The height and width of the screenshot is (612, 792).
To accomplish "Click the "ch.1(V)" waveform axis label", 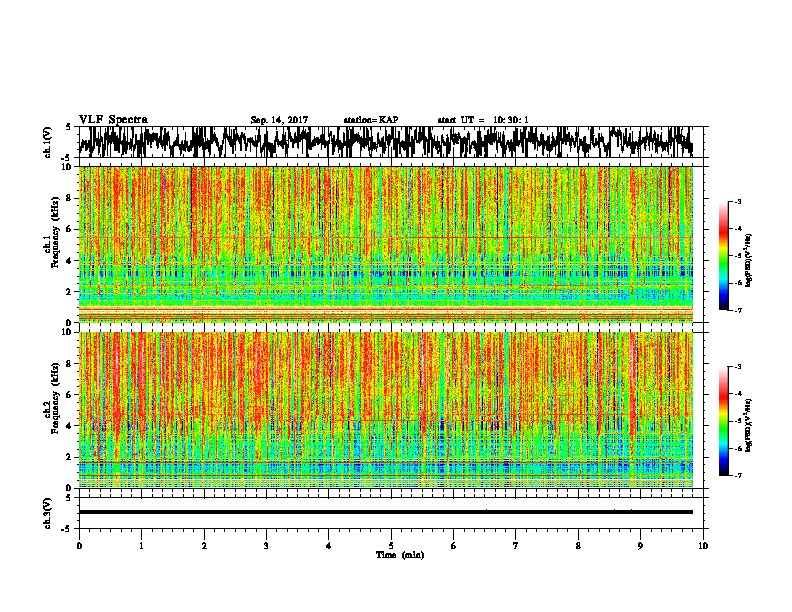I will [47, 142].
